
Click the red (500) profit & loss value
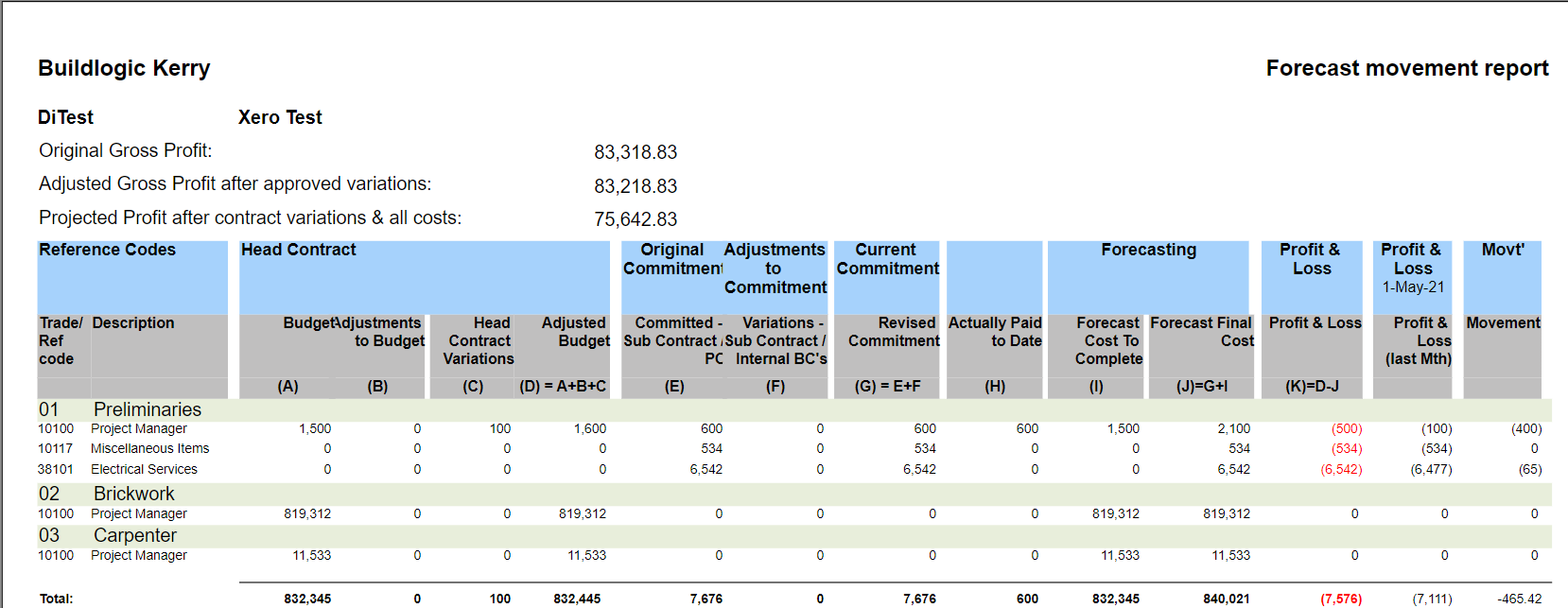click(1347, 428)
